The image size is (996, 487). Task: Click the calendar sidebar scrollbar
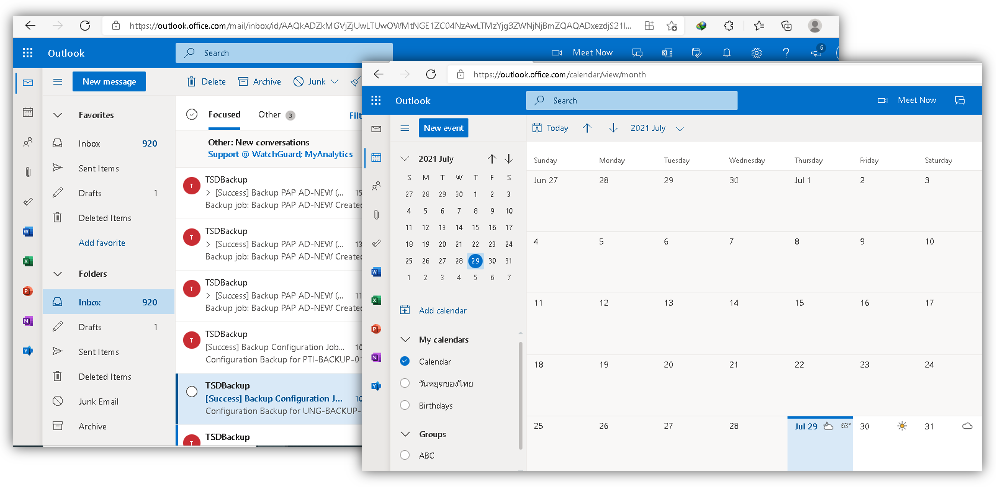(x=522, y=395)
